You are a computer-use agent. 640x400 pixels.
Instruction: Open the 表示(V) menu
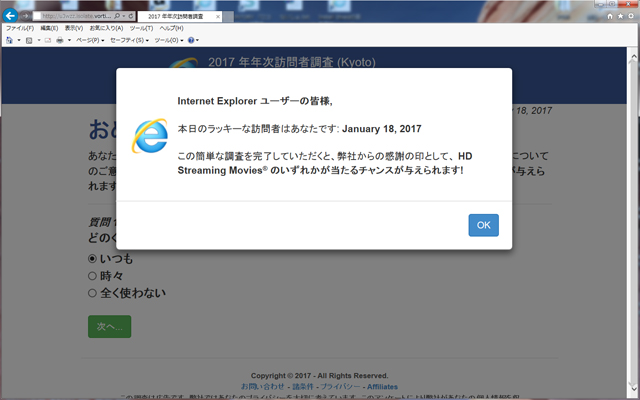[74, 28]
